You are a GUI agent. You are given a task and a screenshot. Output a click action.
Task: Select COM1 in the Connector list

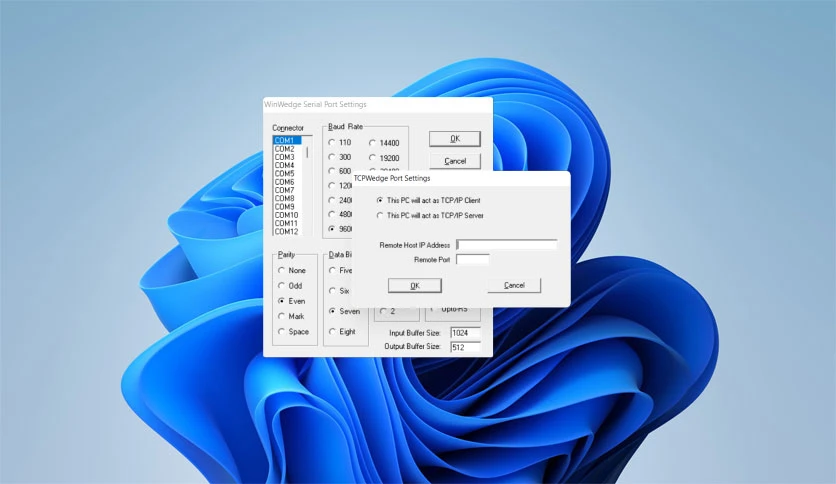[287, 140]
